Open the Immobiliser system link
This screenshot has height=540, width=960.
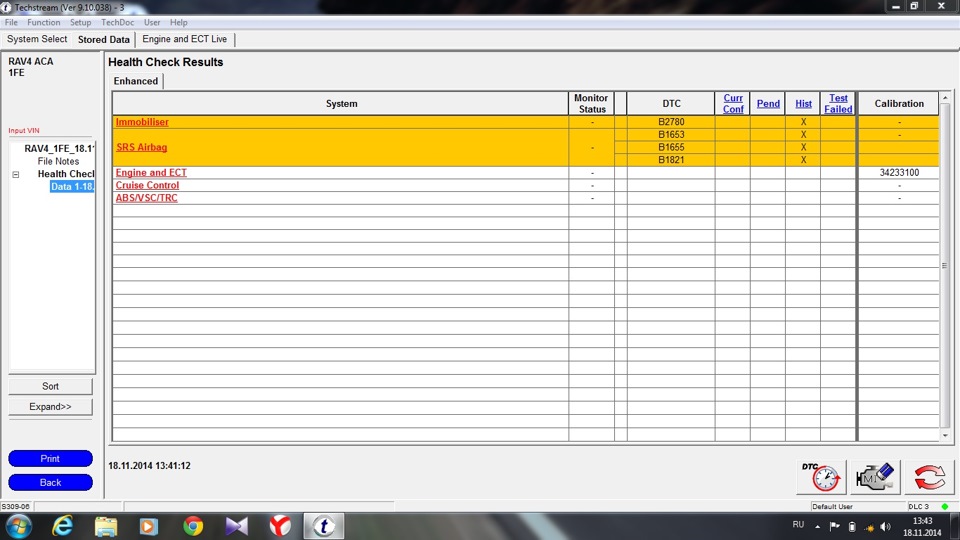point(142,122)
